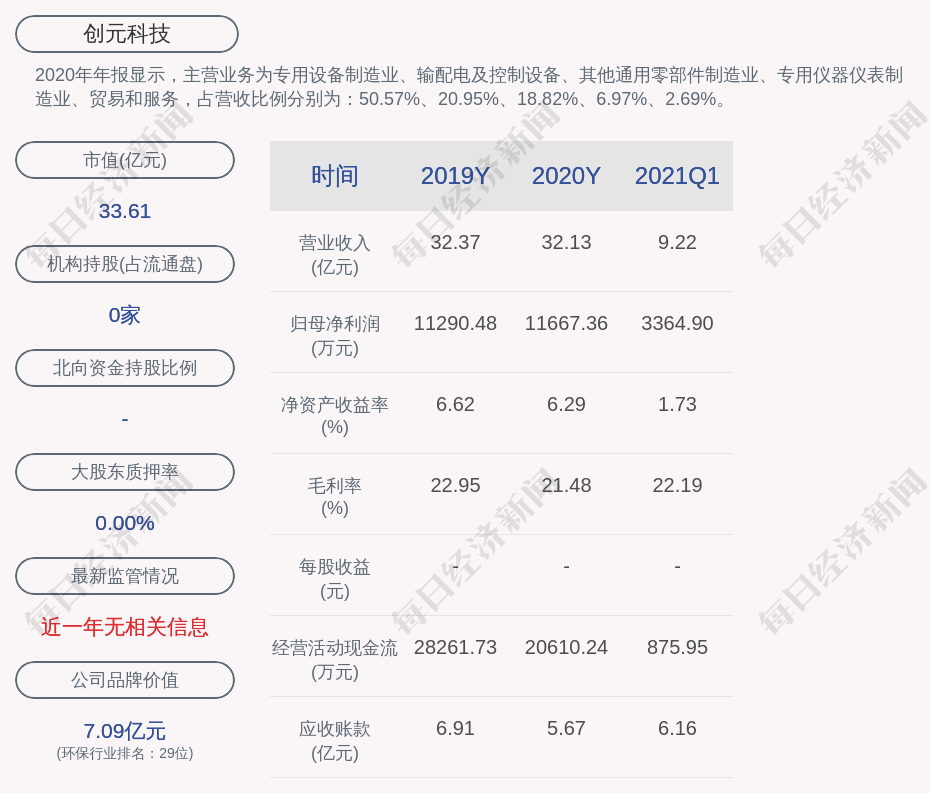Click the 归母净利润(万元) row label
The image size is (930, 793).
[335, 336]
